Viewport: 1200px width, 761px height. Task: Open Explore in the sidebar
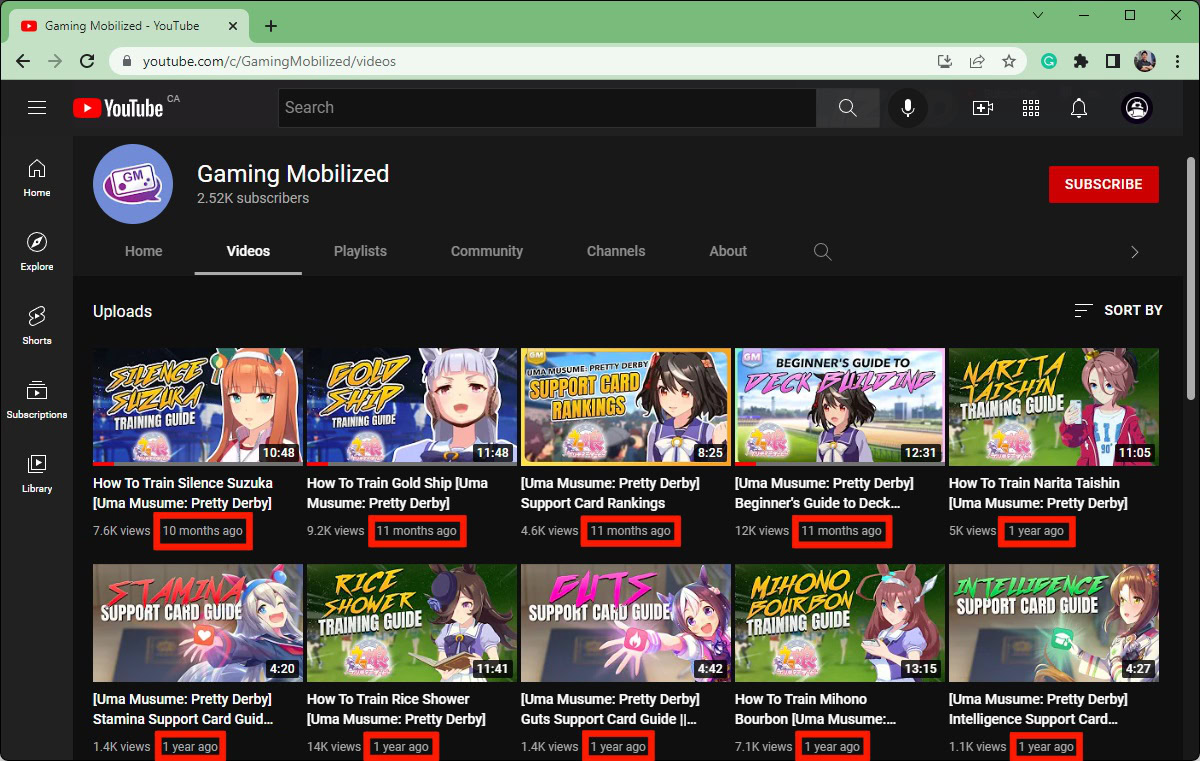tap(37, 252)
